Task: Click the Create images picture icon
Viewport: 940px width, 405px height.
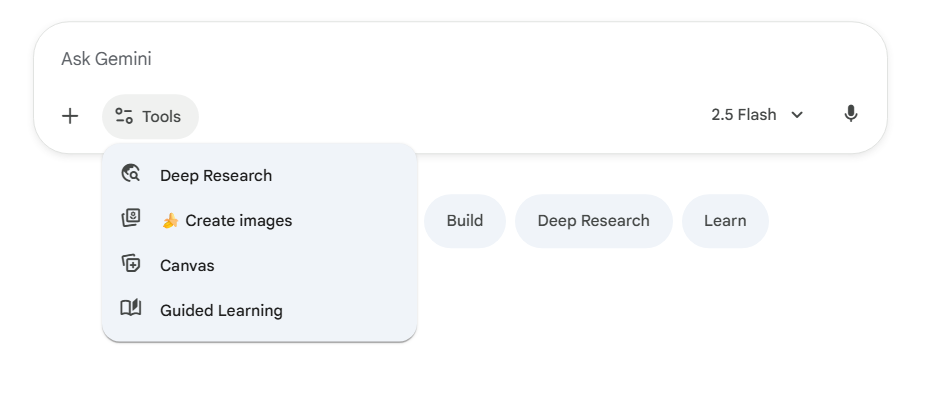Action: click(x=131, y=219)
